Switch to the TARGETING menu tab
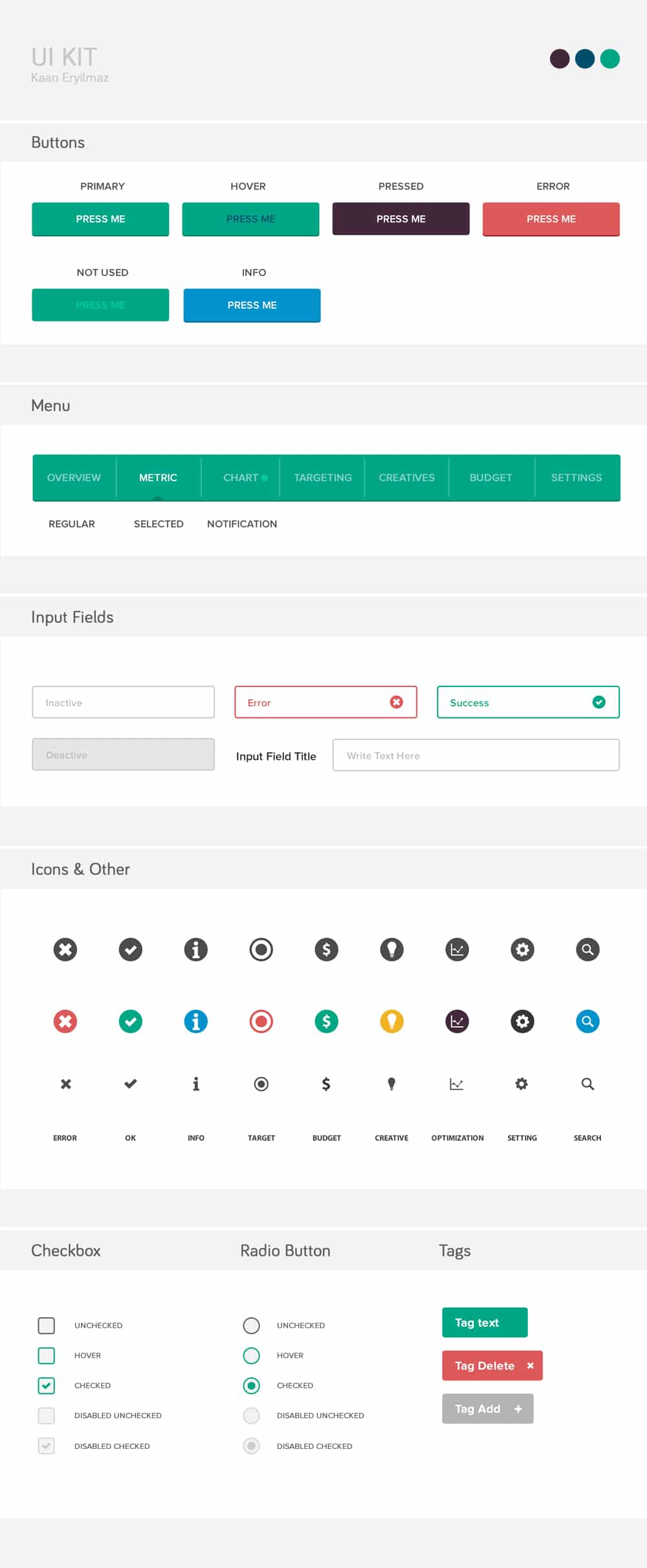This screenshot has height=1568, width=647. 322,477
